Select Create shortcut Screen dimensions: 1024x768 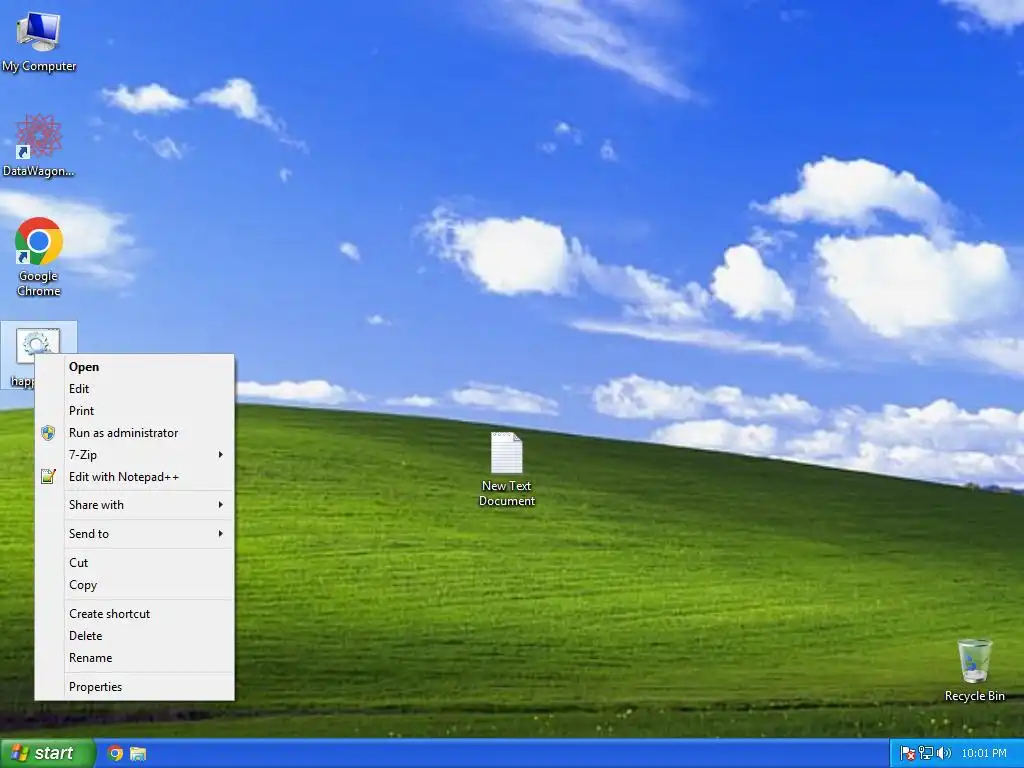tap(135, 614)
